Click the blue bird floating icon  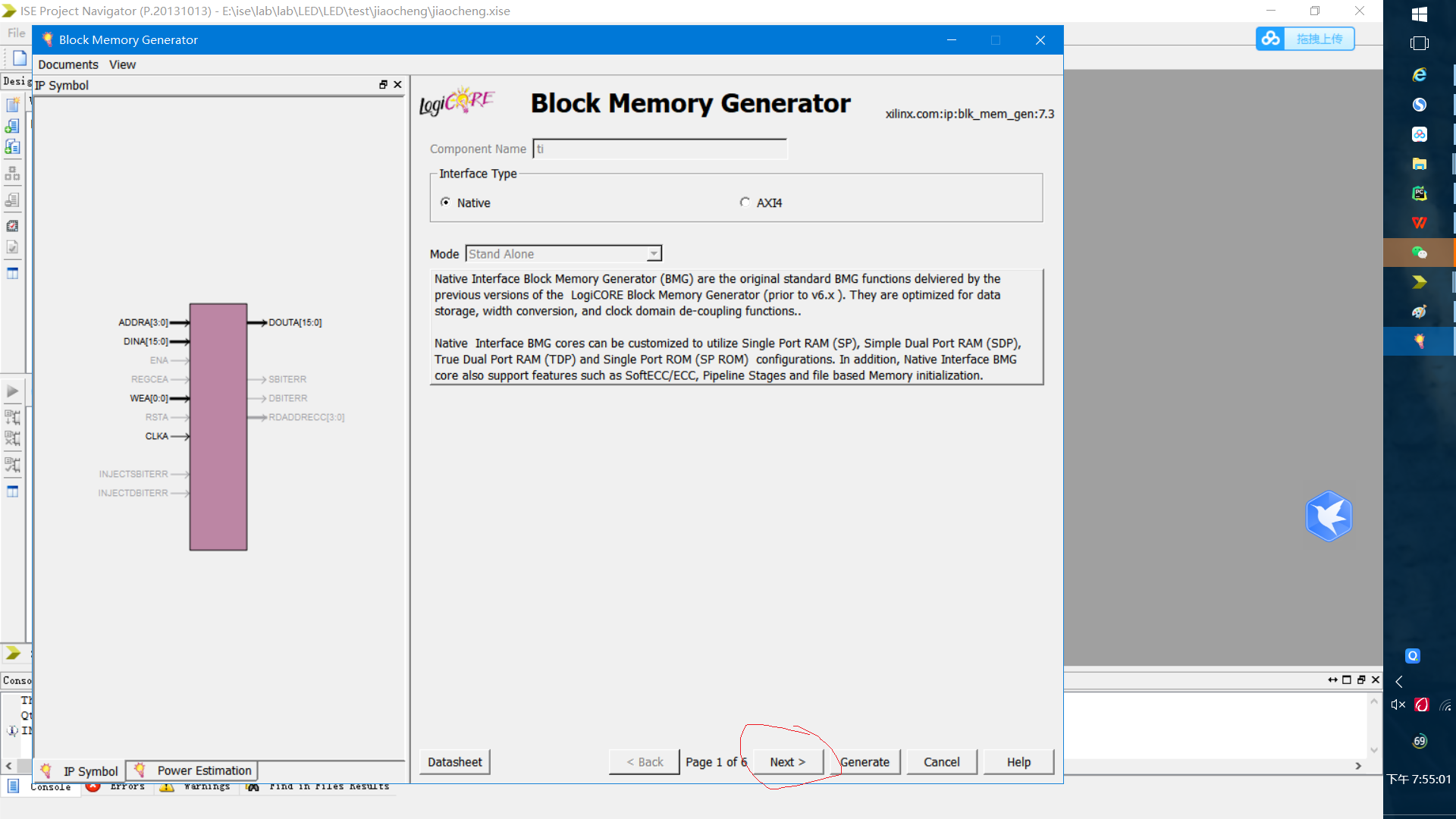[x=1329, y=516]
